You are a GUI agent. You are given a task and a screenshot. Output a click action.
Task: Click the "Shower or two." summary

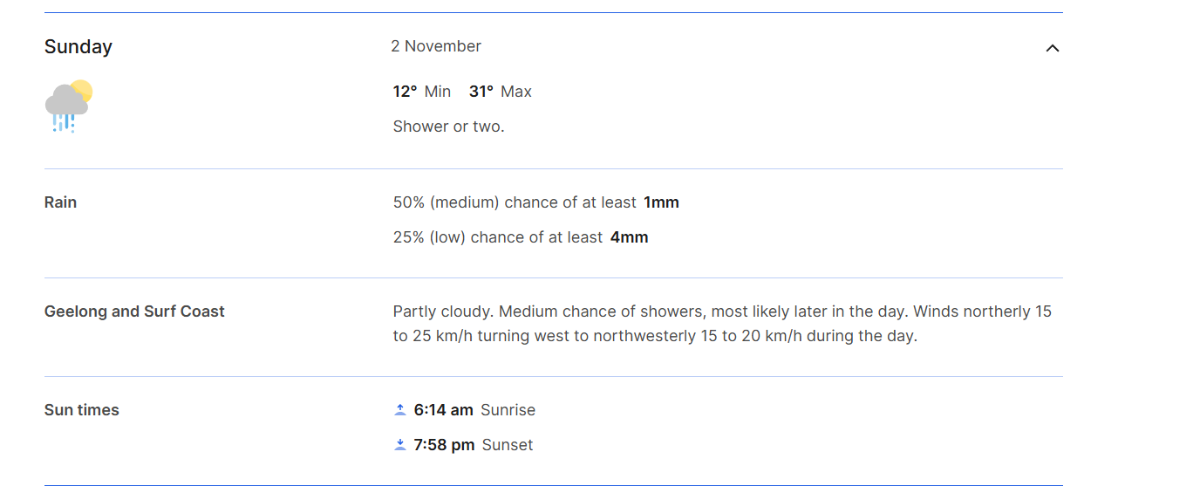pos(448,126)
